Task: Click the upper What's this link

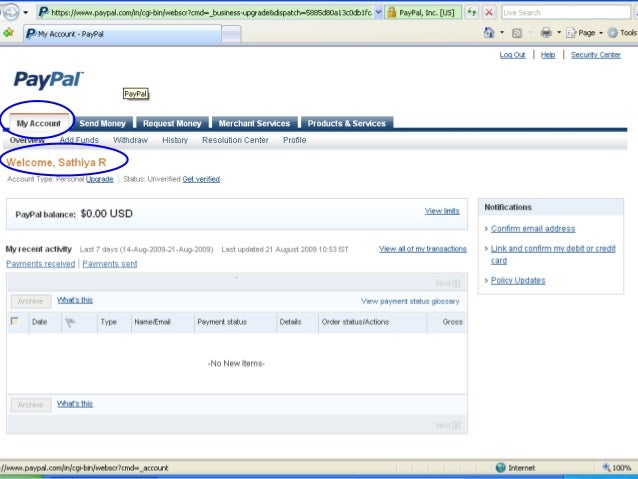Action: click(75, 300)
